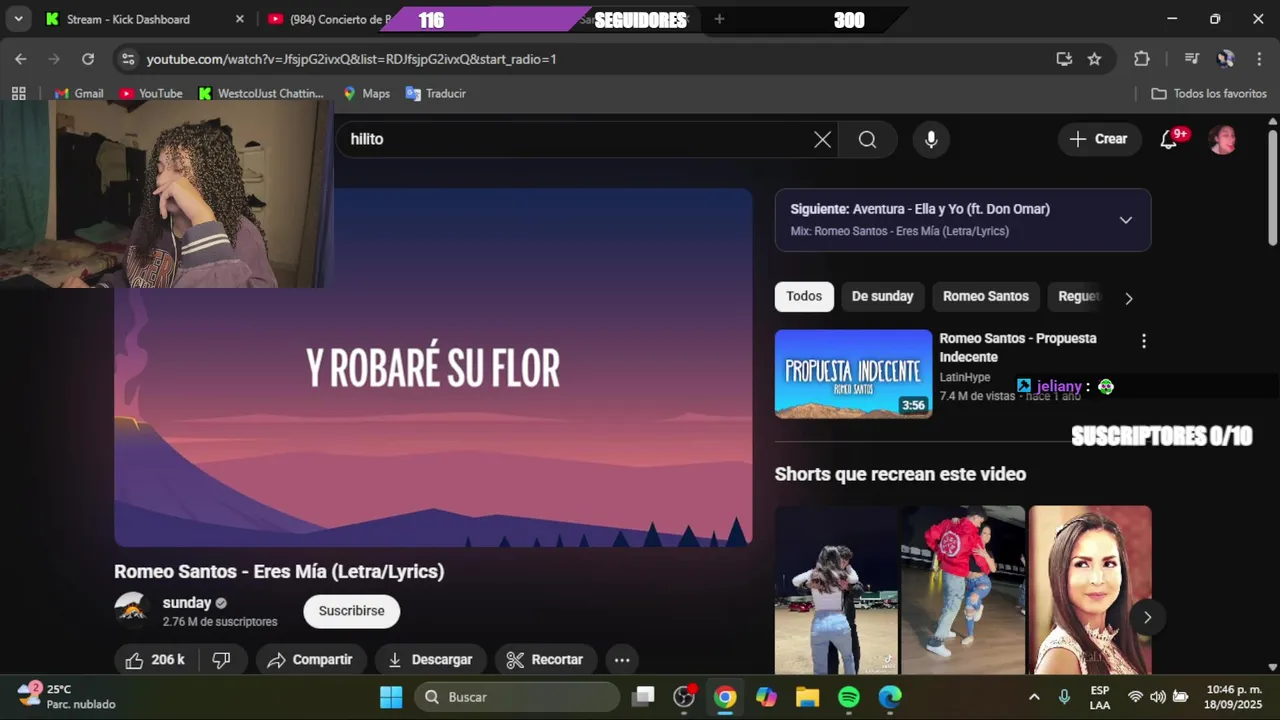Open Spotify from the taskbar
The image size is (1280, 720).
[x=849, y=697]
